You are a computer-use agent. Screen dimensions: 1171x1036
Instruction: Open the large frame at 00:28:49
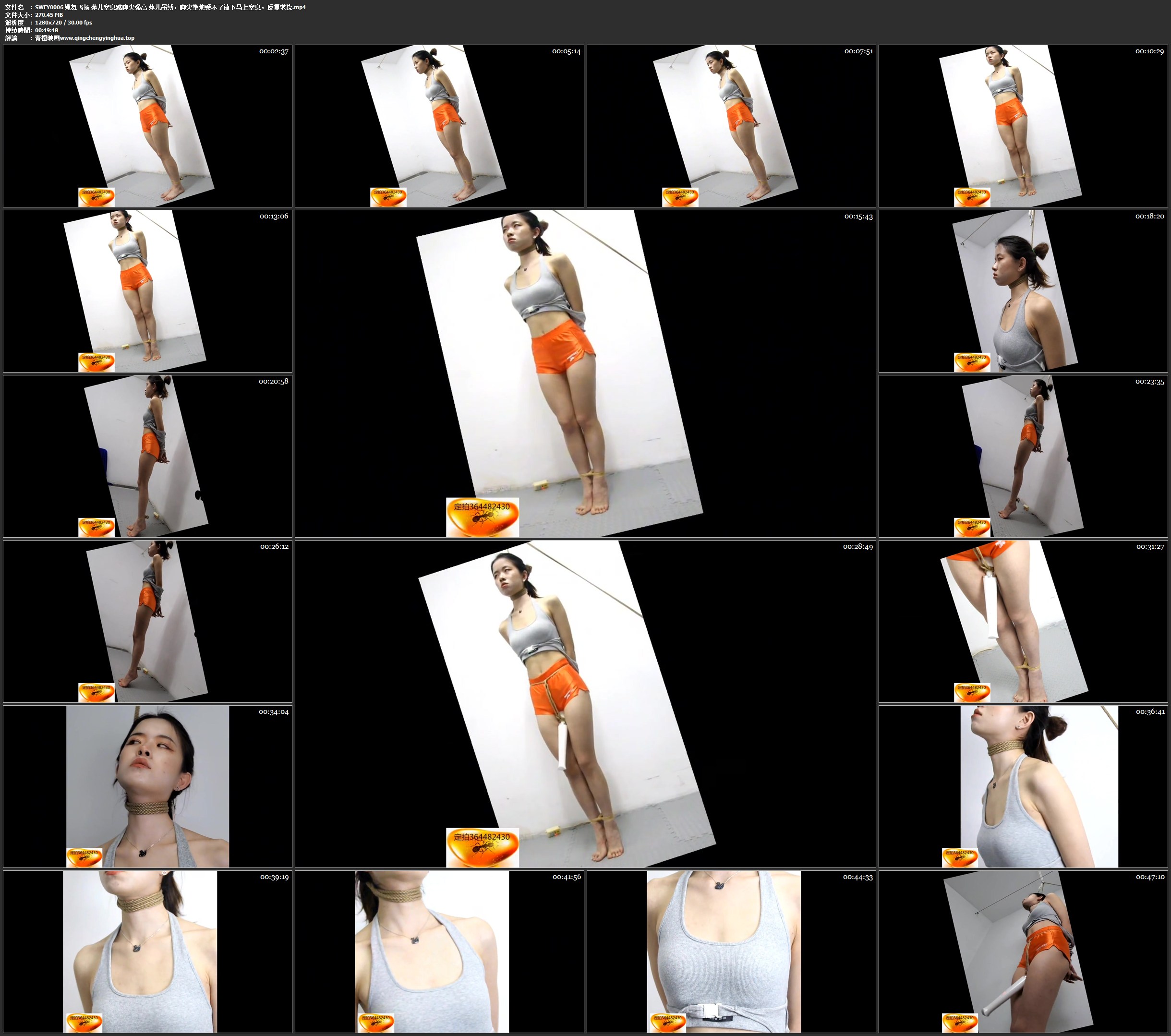coord(585,704)
